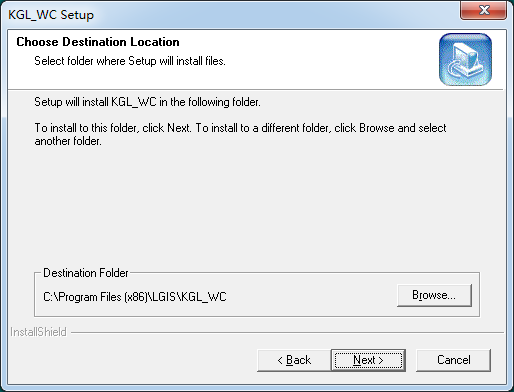514x392 pixels.
Task: Click the separator line beside InstallShield
Action: (287, 332)
